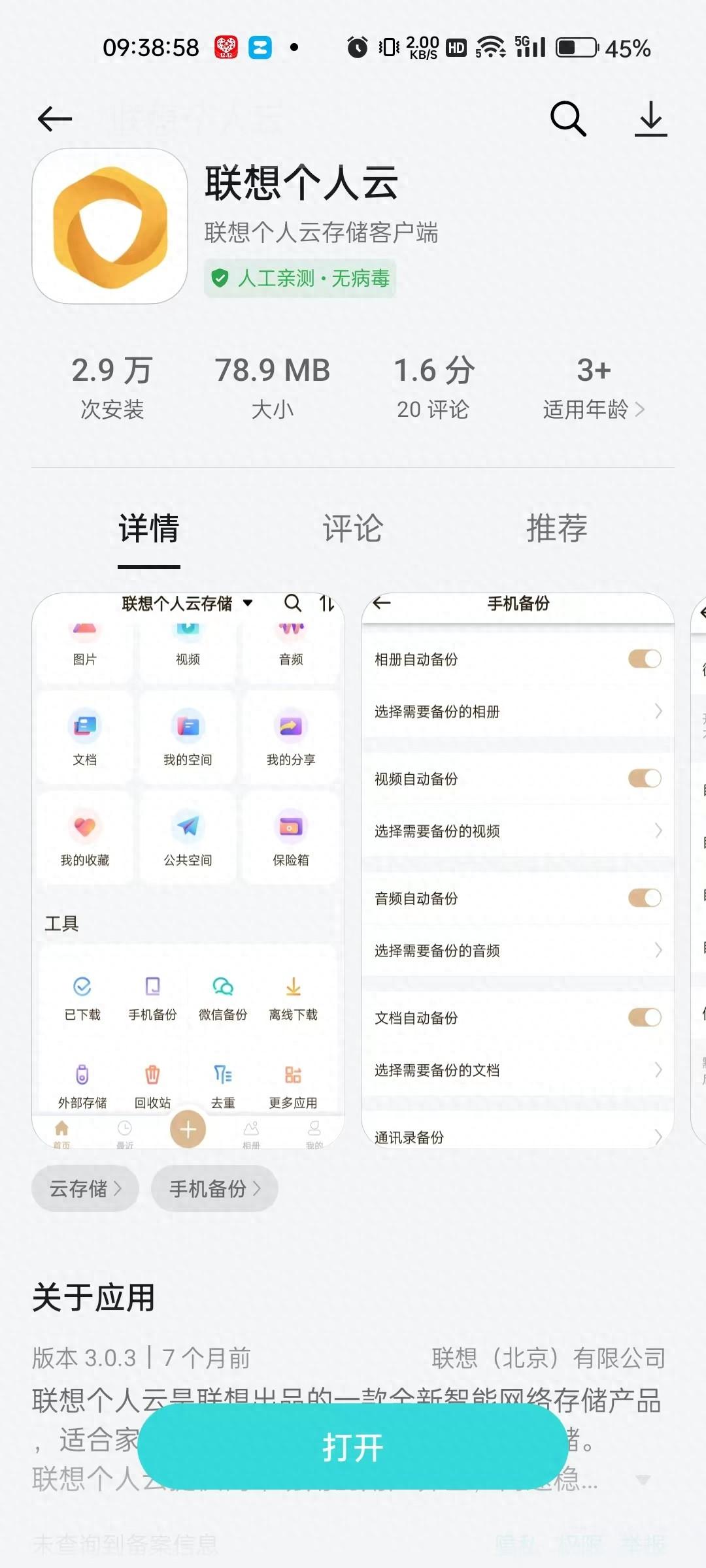706x1568 pixels.
Task: Open first app screenshot thumbnail
Action: click(x=188, y=870)
